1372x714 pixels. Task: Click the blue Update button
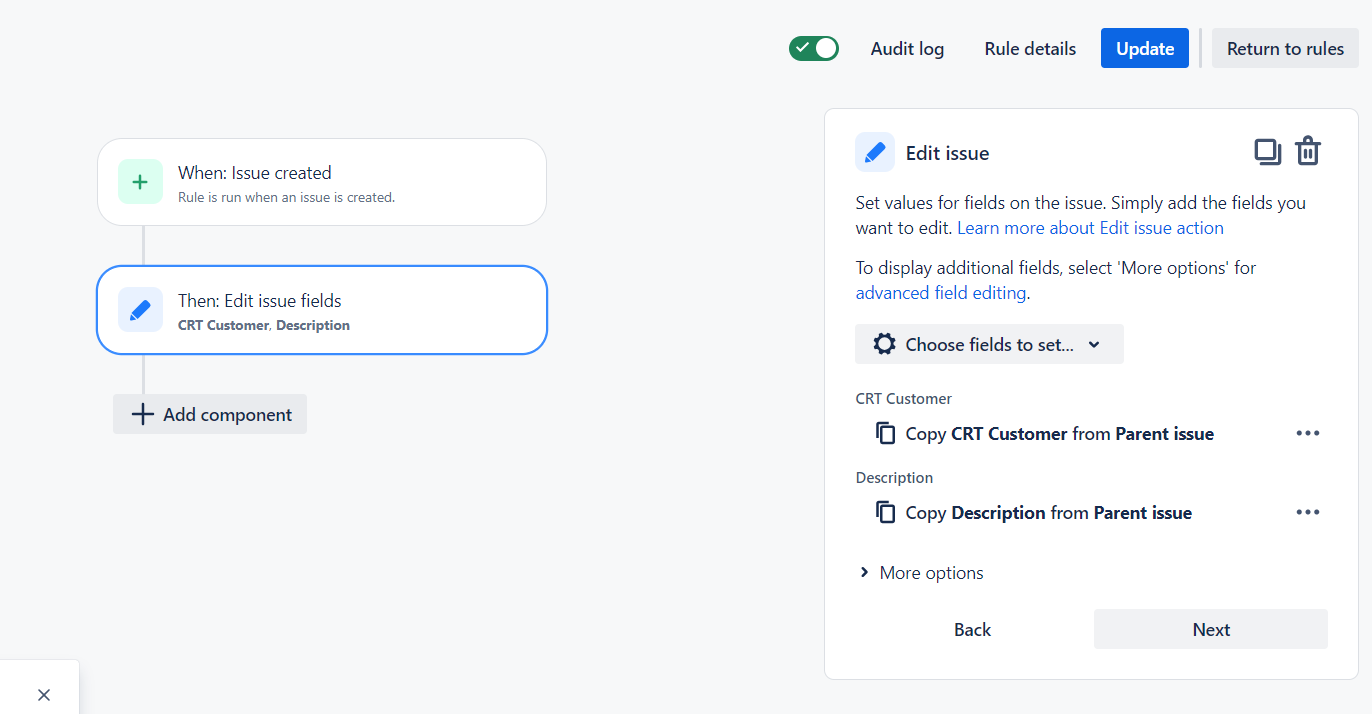pyautogui.click(x=1145, y=48)
